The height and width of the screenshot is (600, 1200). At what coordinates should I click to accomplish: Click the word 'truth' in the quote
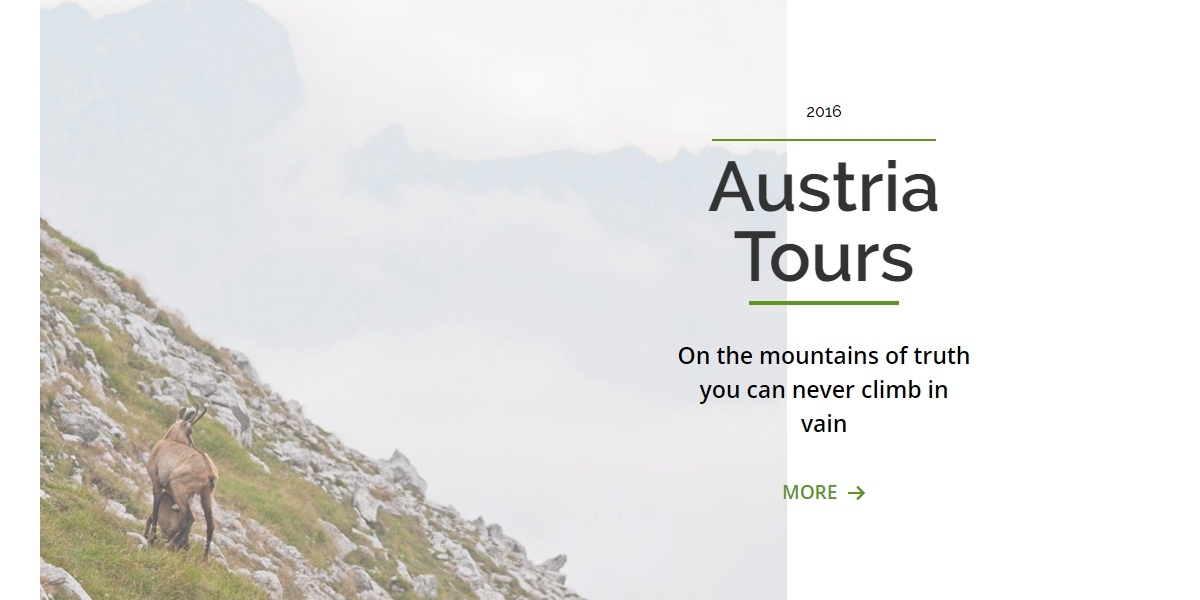(x=942, y=356)
